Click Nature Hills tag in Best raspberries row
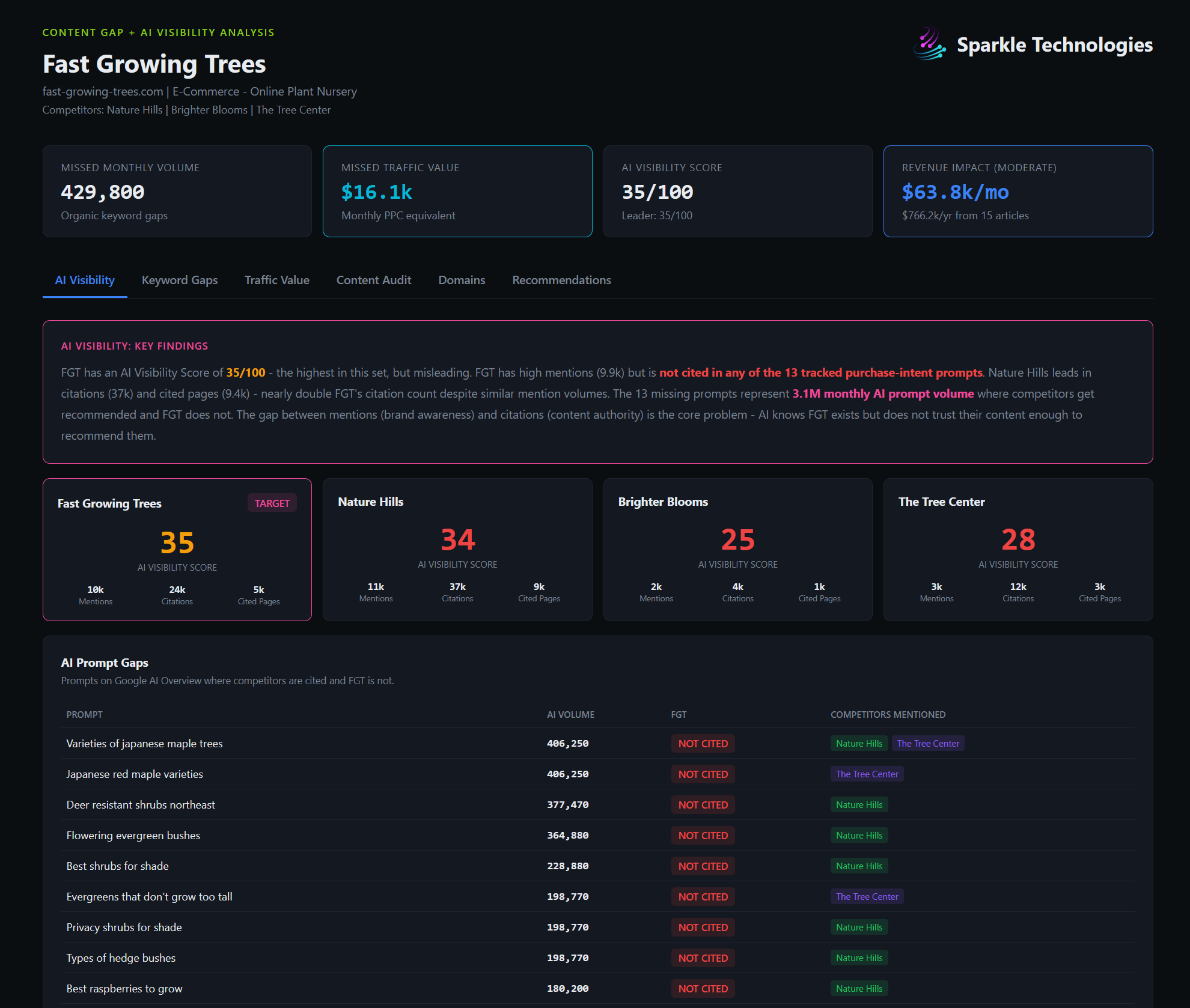 [x=859, y=989]
